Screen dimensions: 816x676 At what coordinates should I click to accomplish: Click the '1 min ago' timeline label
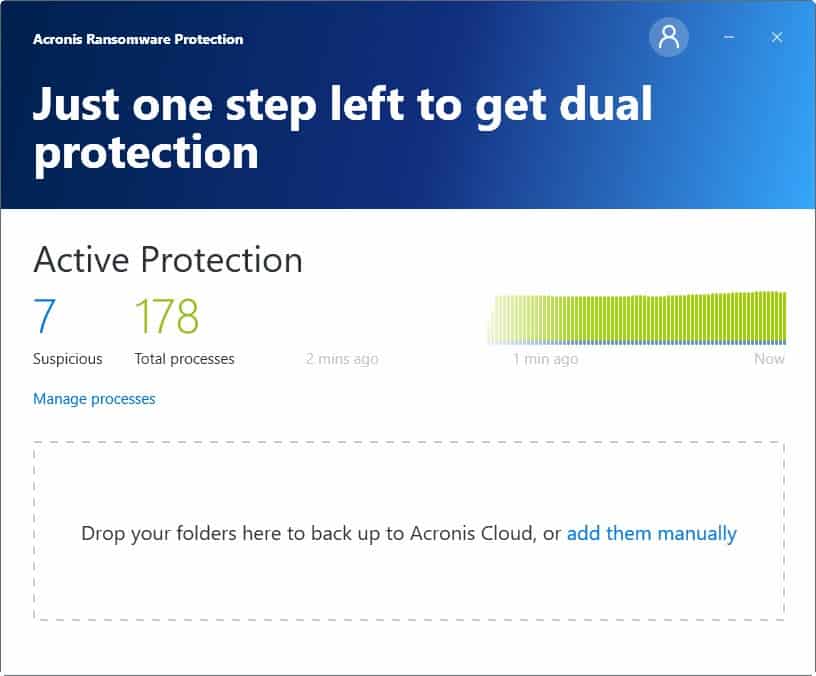(545, 359)
